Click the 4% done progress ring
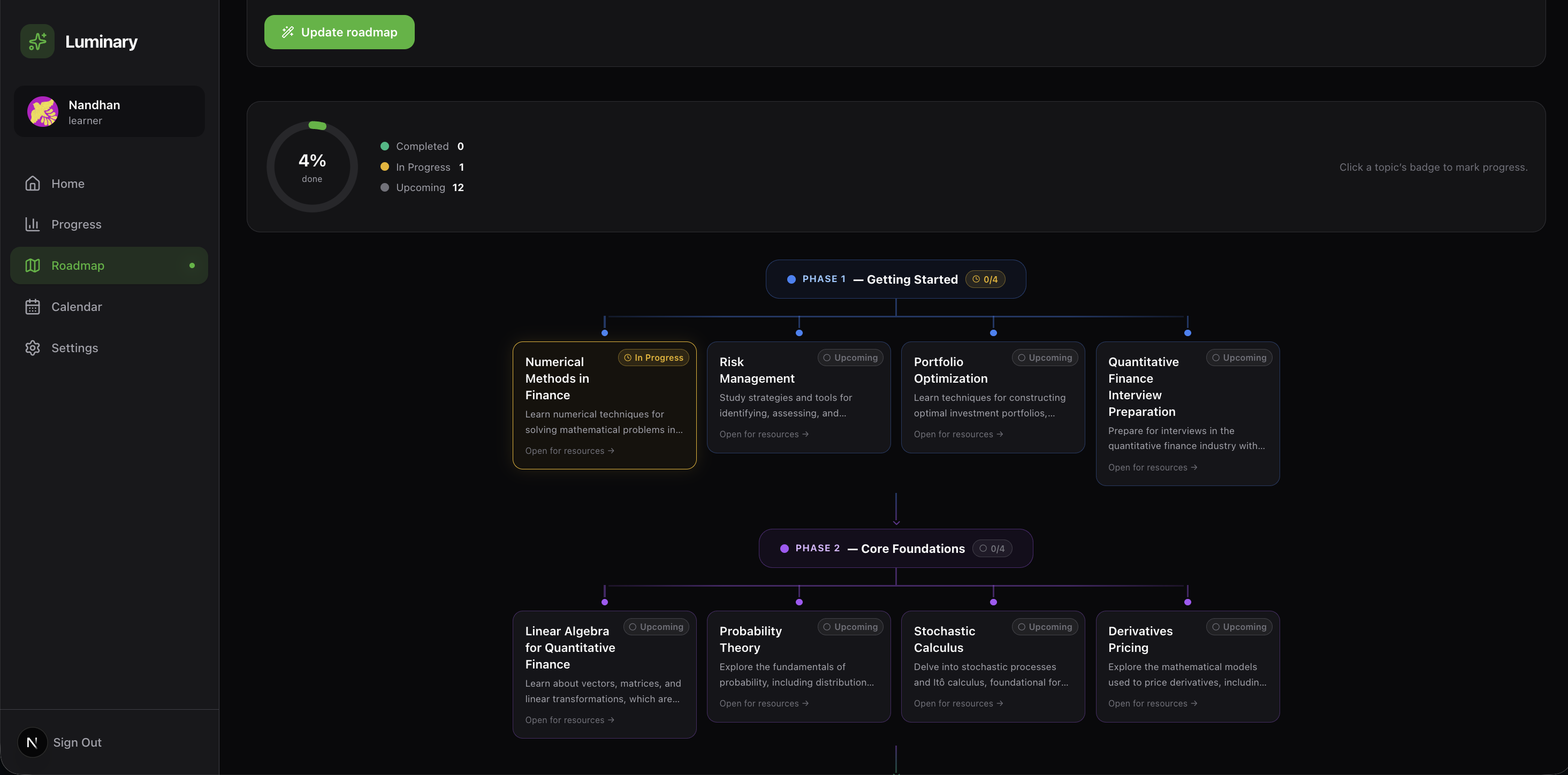The width and height of the screenshot is (1568, 775). (311, 167)
